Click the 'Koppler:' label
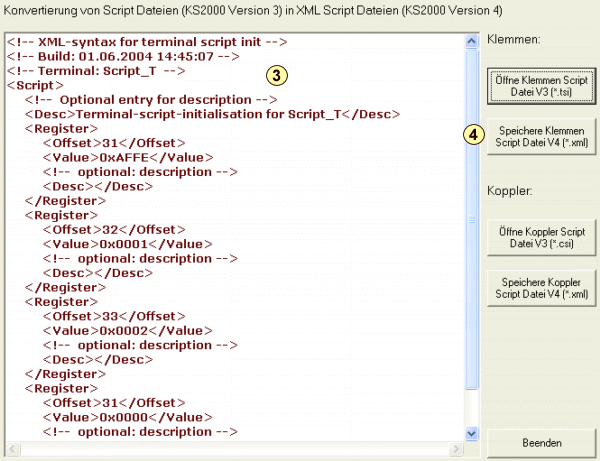 [x=509, y=191]
